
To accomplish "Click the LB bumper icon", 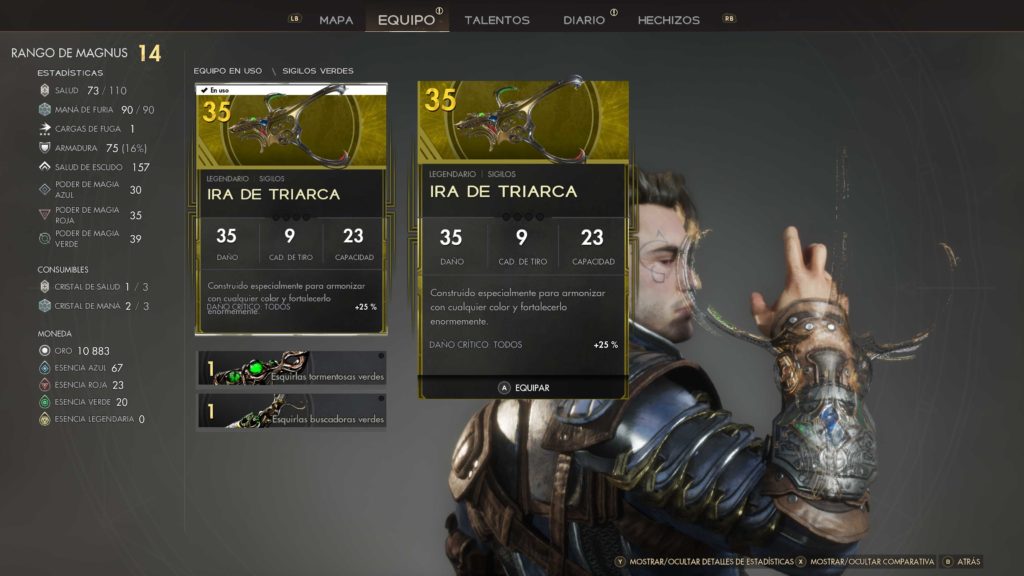I will tap(295, 18).
